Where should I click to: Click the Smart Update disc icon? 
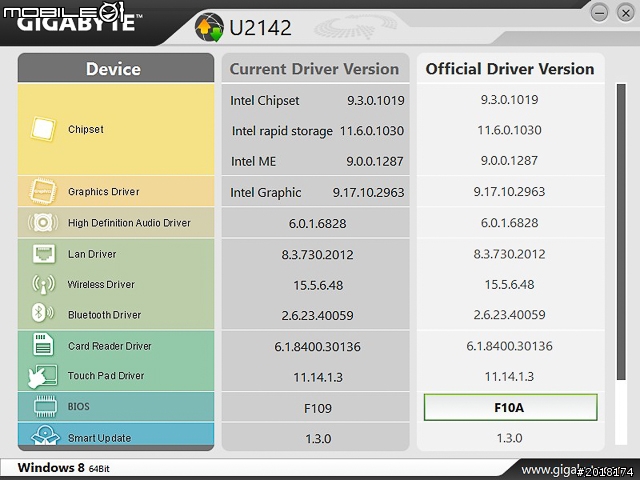(x=45, y=435)
